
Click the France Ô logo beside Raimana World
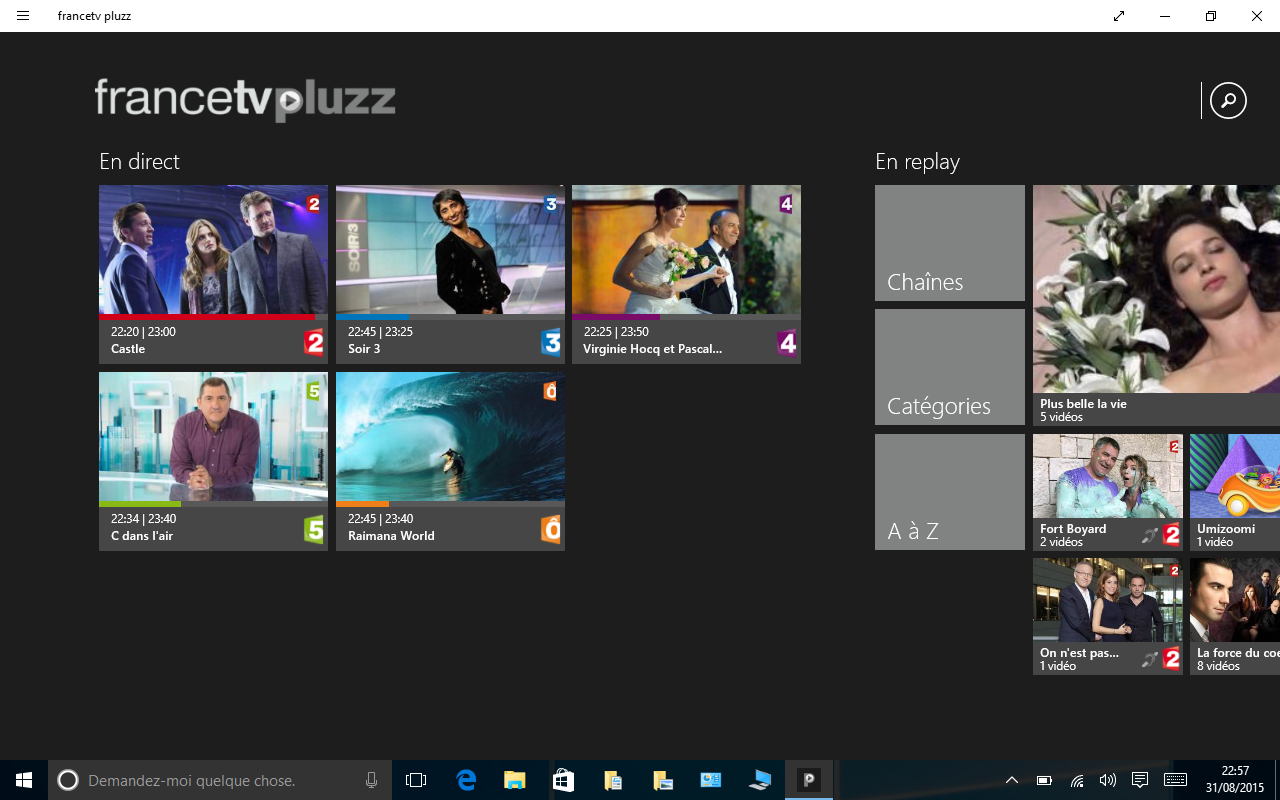coord(551,530)
